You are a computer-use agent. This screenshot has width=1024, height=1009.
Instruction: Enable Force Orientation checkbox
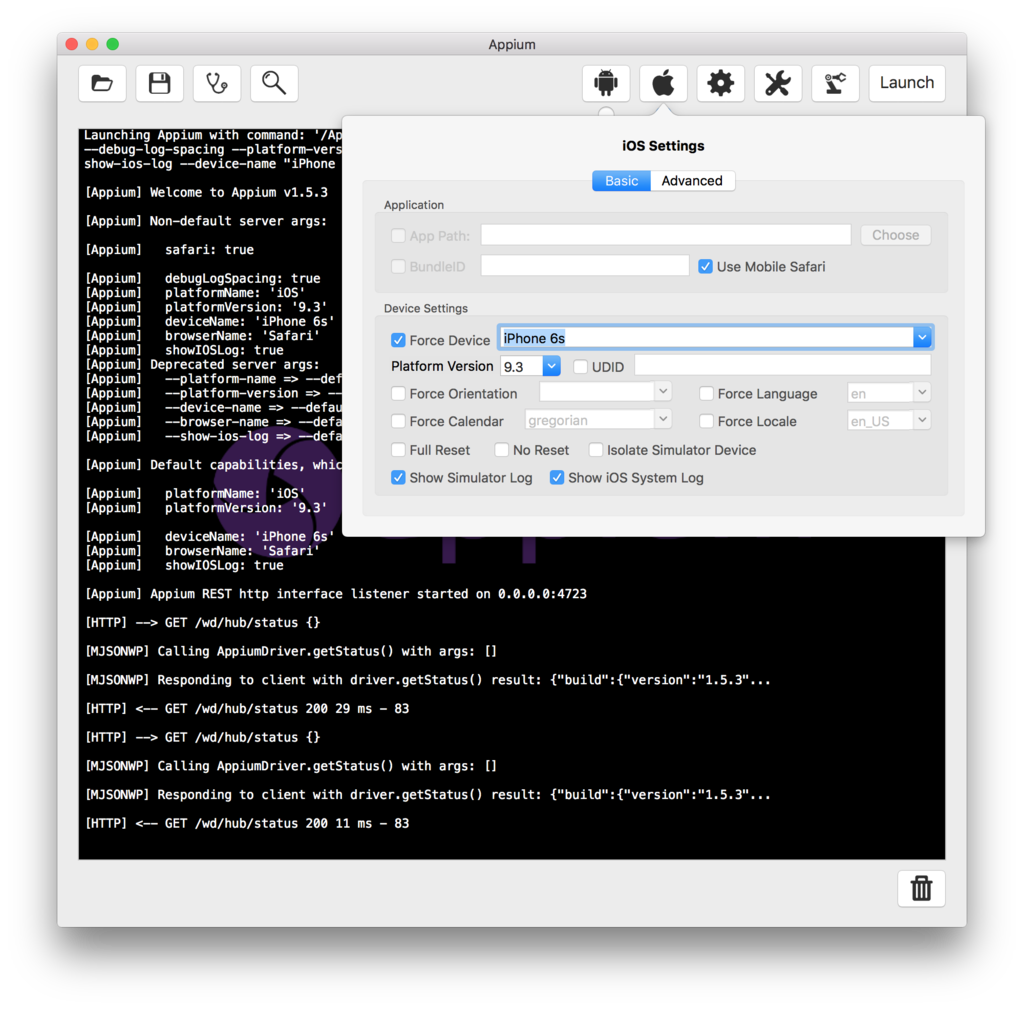point(398,394)
